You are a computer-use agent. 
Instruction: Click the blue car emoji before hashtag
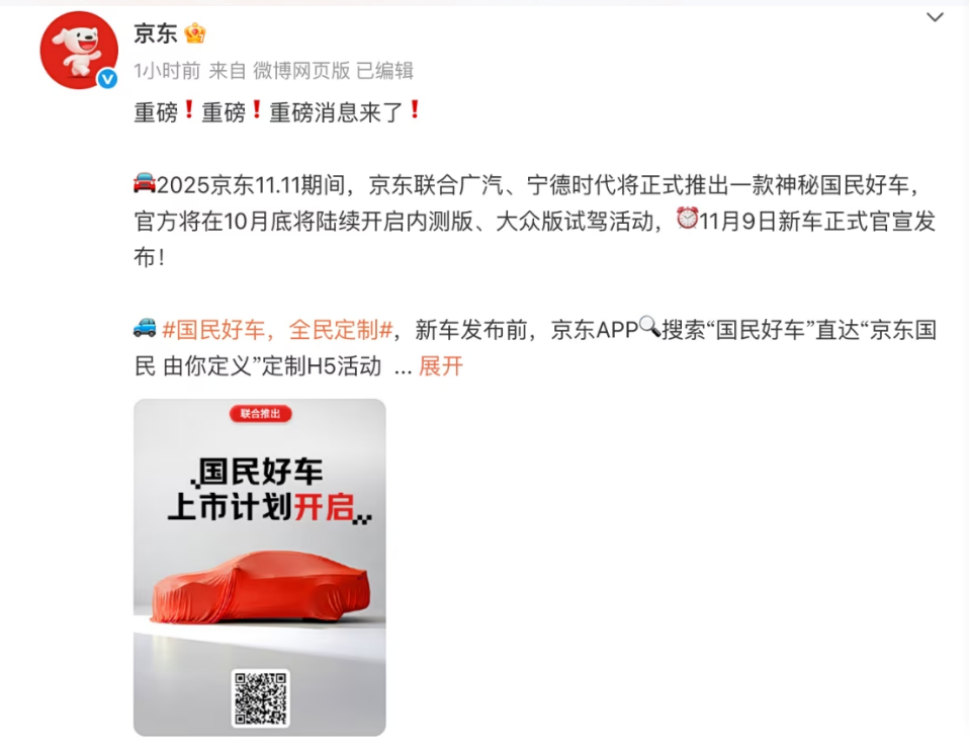coord(145,328)
